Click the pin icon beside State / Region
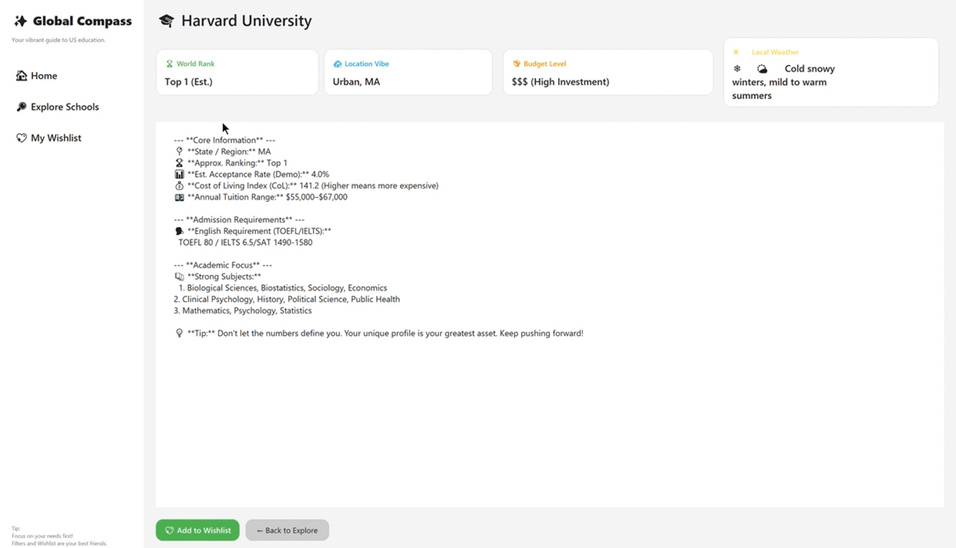This screenshot has width=956, height=548. tap(179, 151)
